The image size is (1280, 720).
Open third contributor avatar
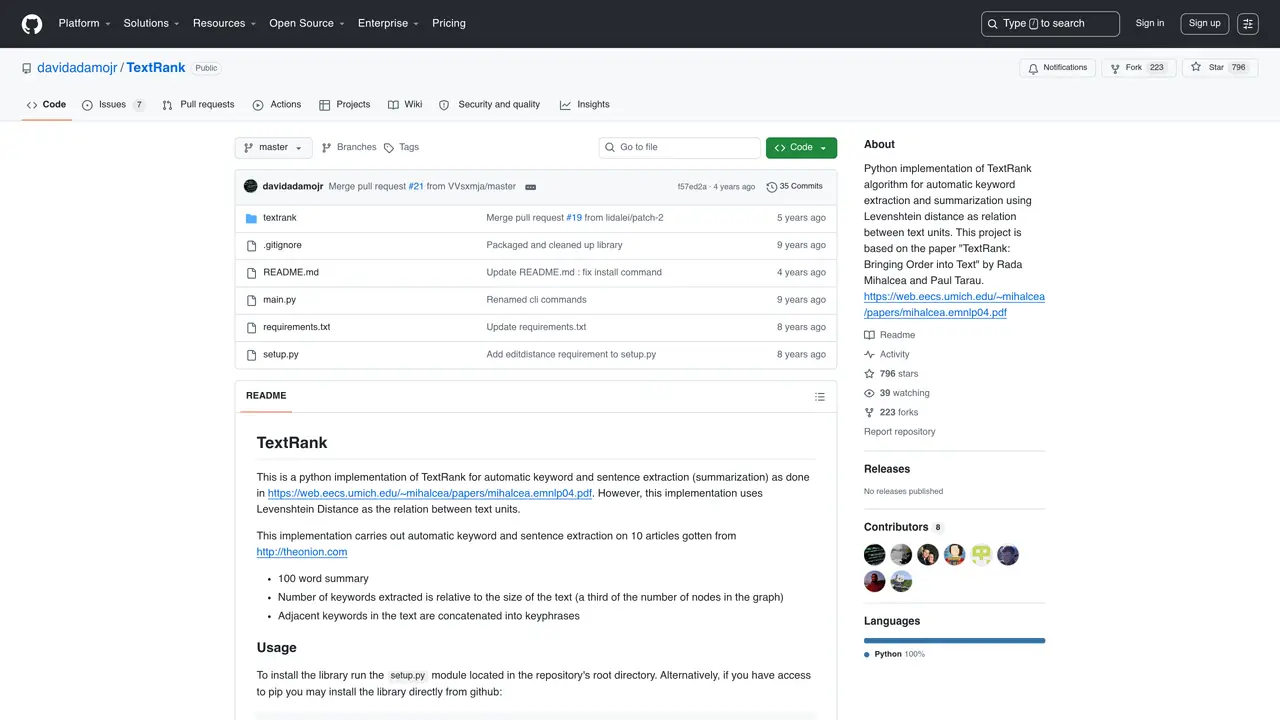(928, 555)
